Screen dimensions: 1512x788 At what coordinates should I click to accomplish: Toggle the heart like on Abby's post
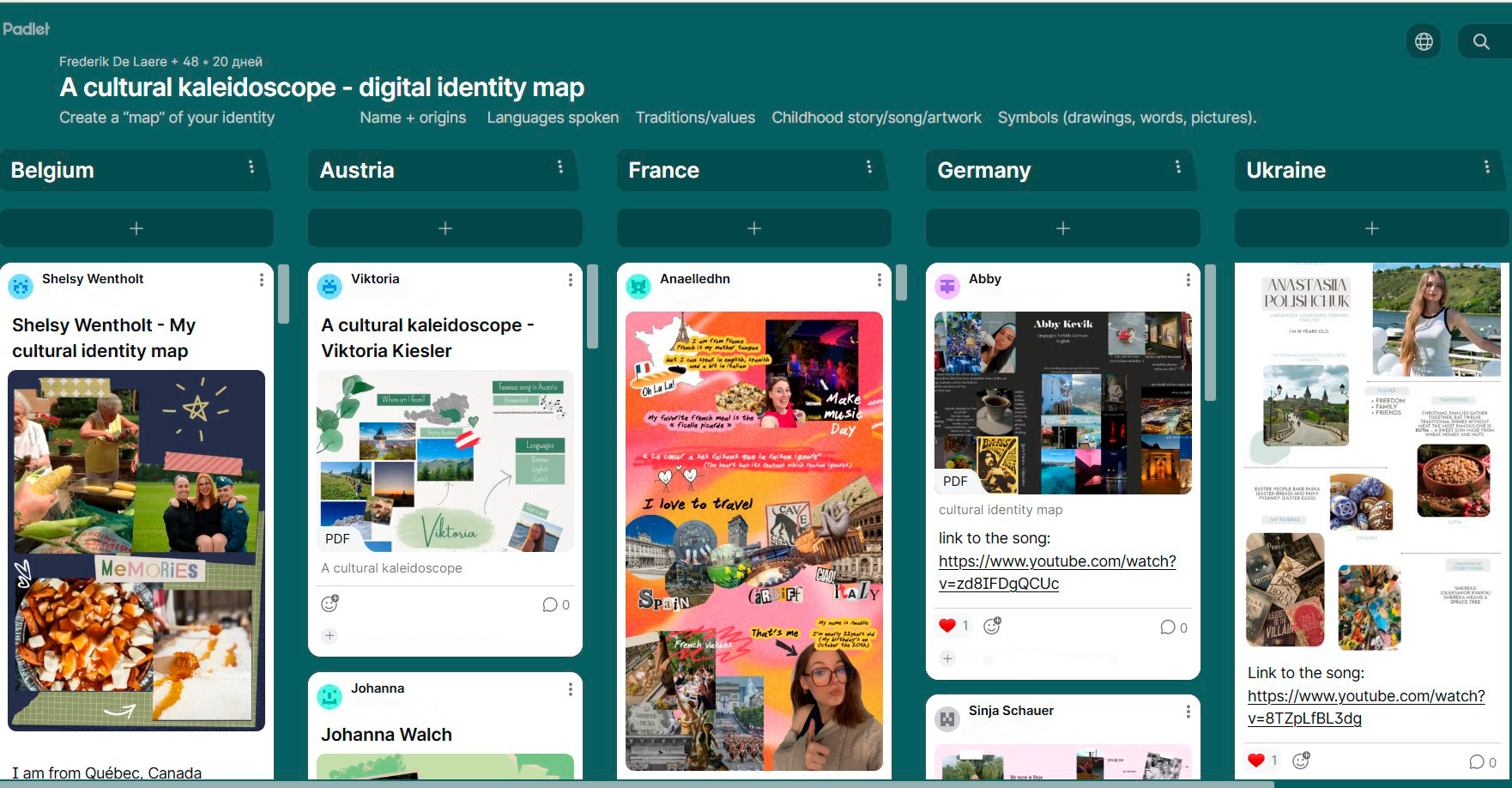[947, 626]
